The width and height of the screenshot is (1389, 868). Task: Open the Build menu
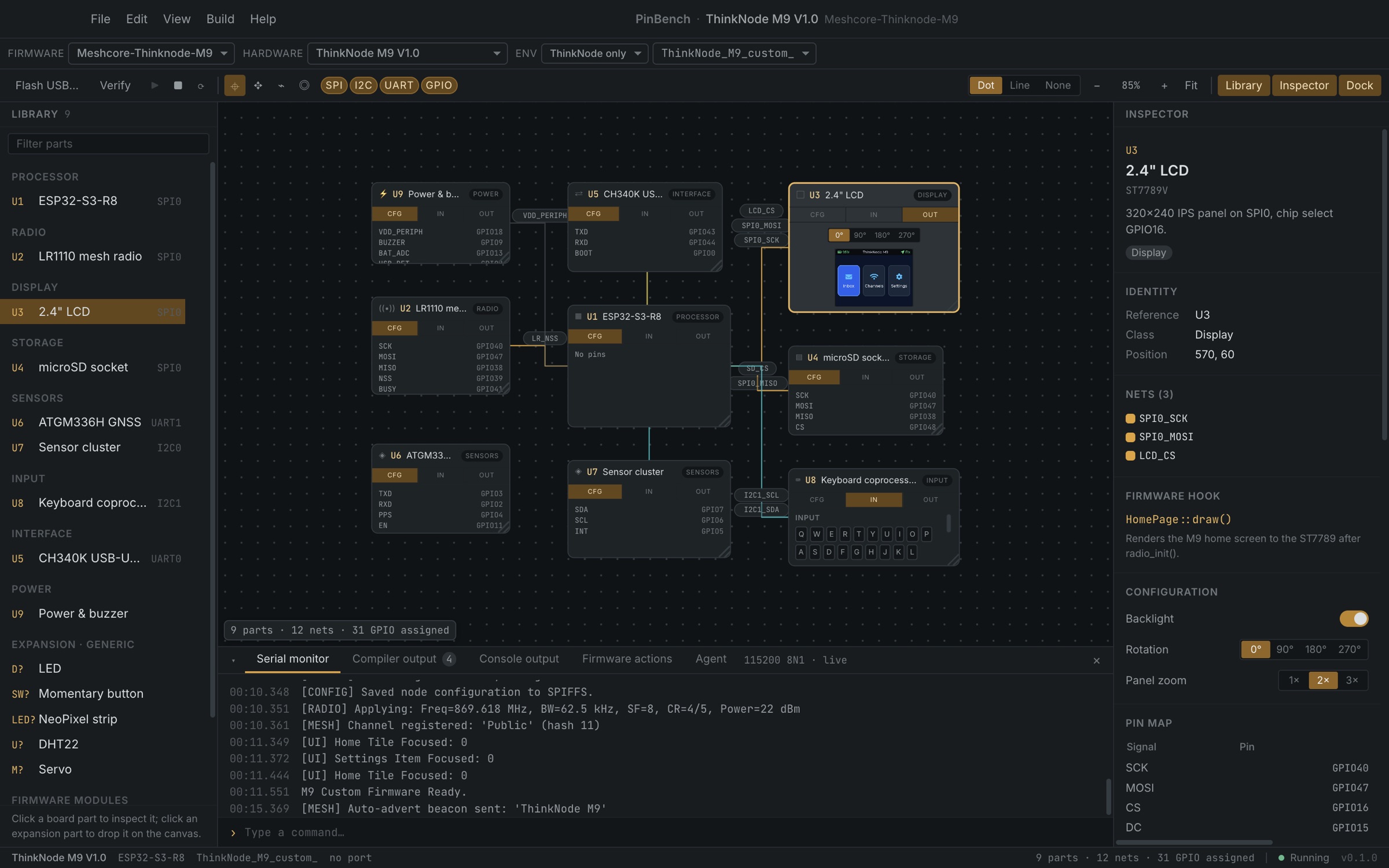click(220, 19)
